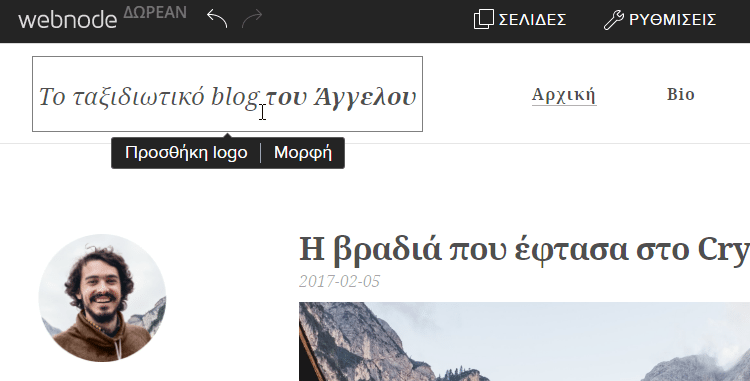The image size is (750, 381).
Task: Click the undo arrow icon
Action: pyautogui.click(x=217, y=19)
